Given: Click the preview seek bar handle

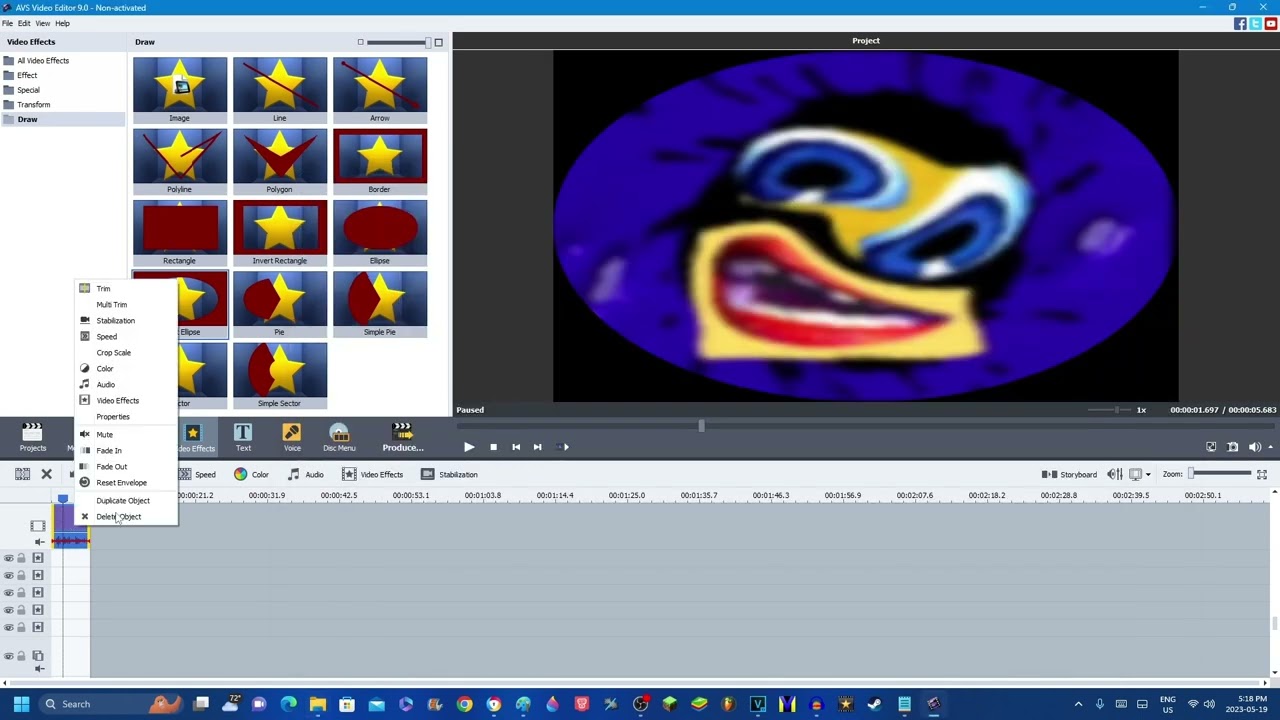Looking at the screenshot, I should point(701,427).
